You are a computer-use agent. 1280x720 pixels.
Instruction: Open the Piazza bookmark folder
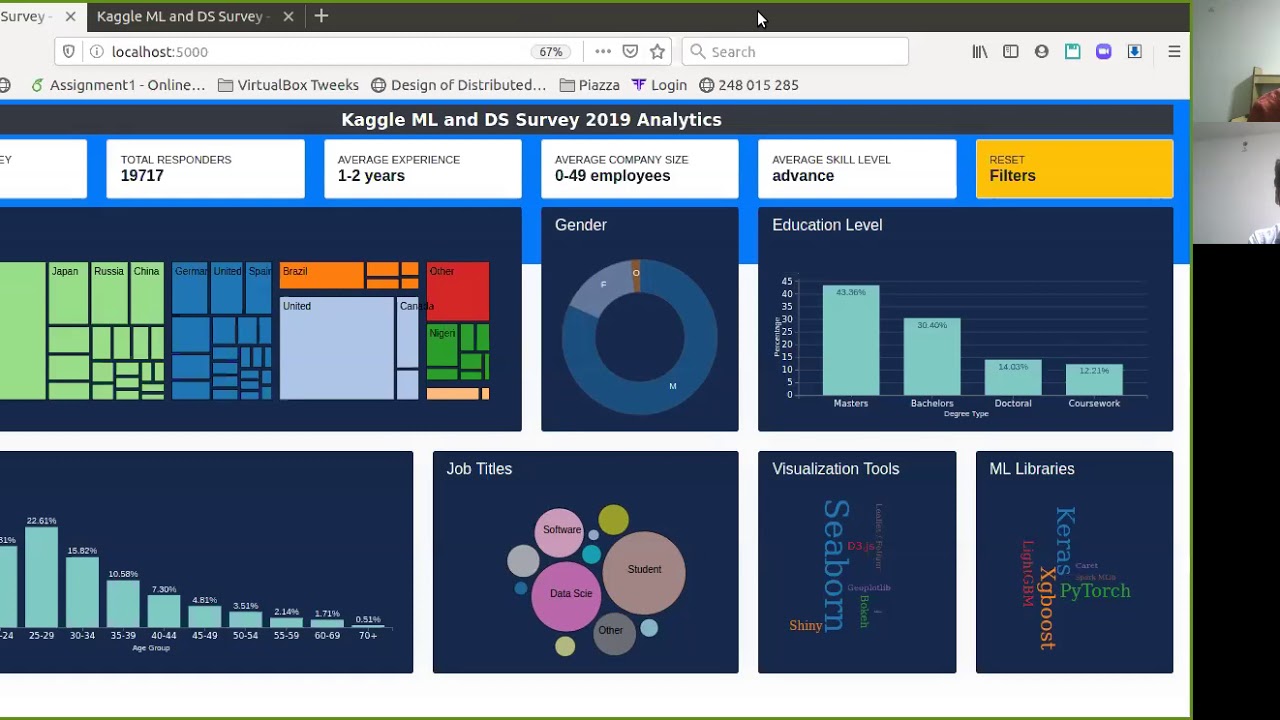pos(590,85)
